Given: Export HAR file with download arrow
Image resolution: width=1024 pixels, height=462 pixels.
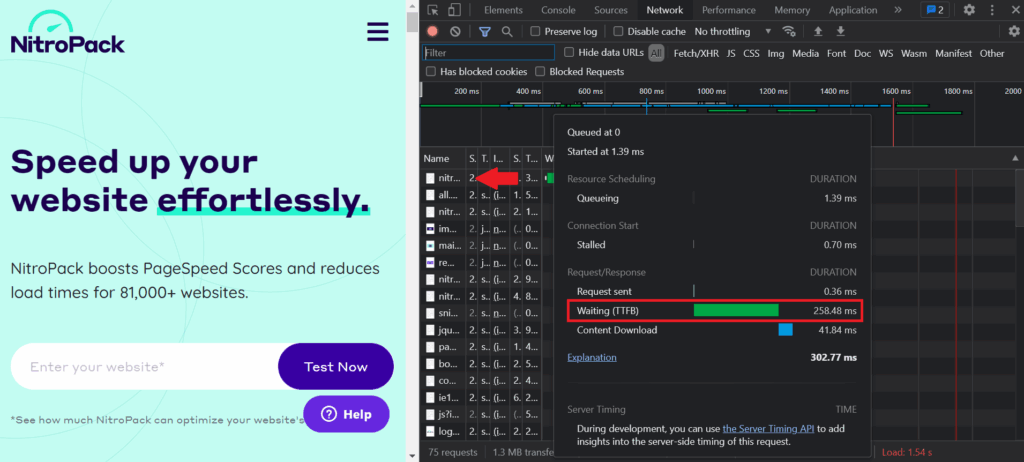Looking at the screenshot, I should coord(840,31).
